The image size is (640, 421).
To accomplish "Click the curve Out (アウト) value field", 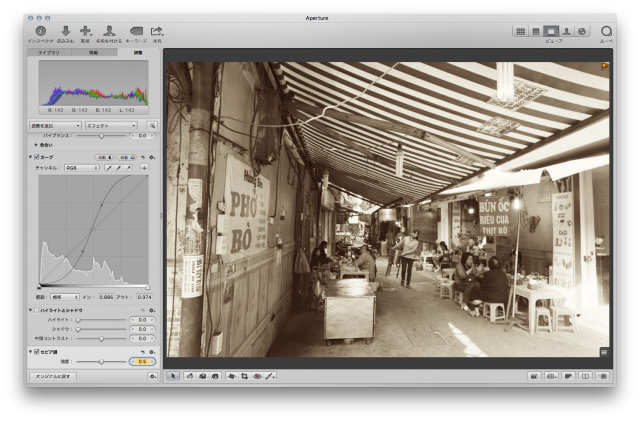I will [x=144, y=297].
